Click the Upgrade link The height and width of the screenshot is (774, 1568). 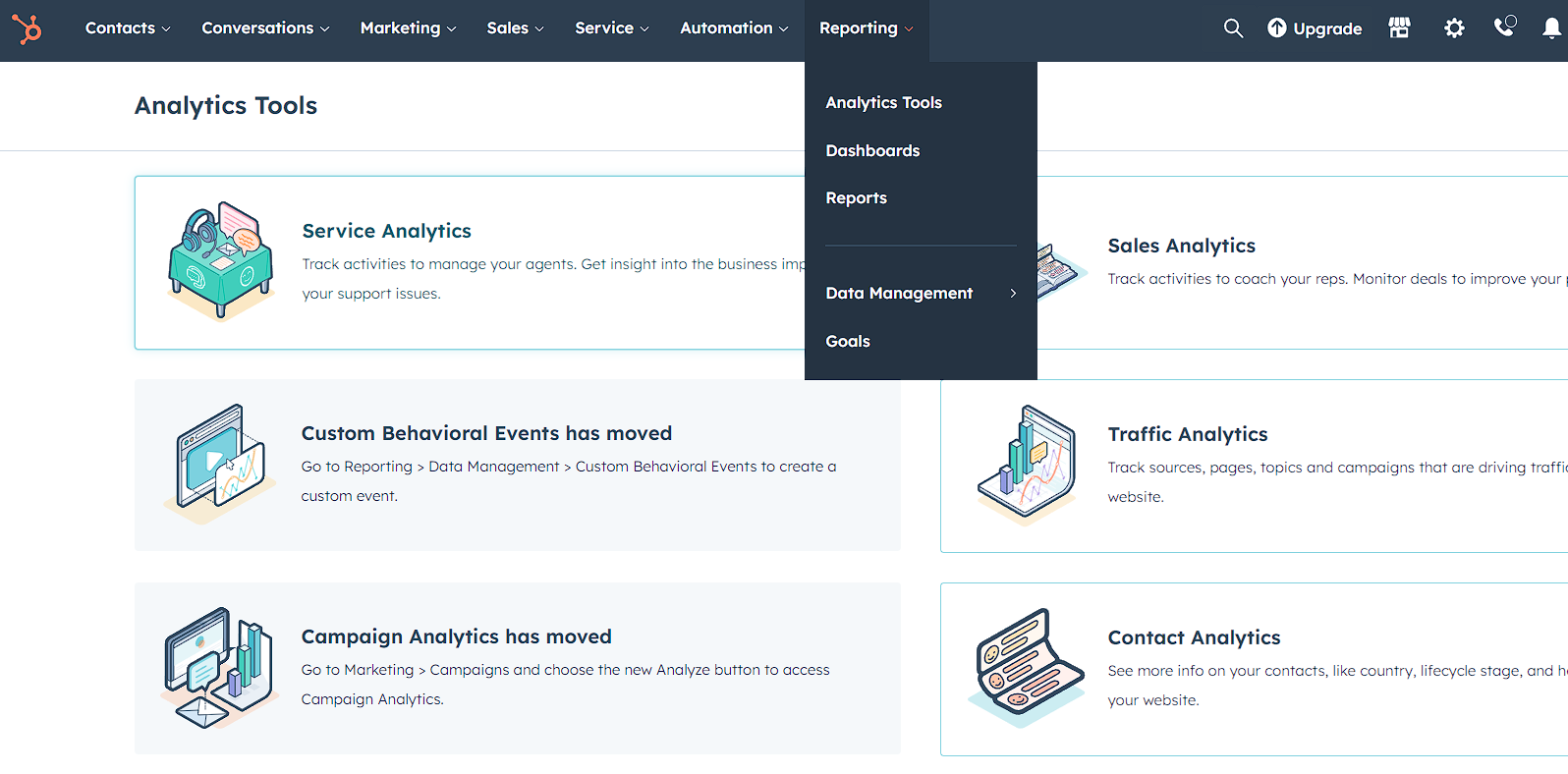click(1315, 28)
